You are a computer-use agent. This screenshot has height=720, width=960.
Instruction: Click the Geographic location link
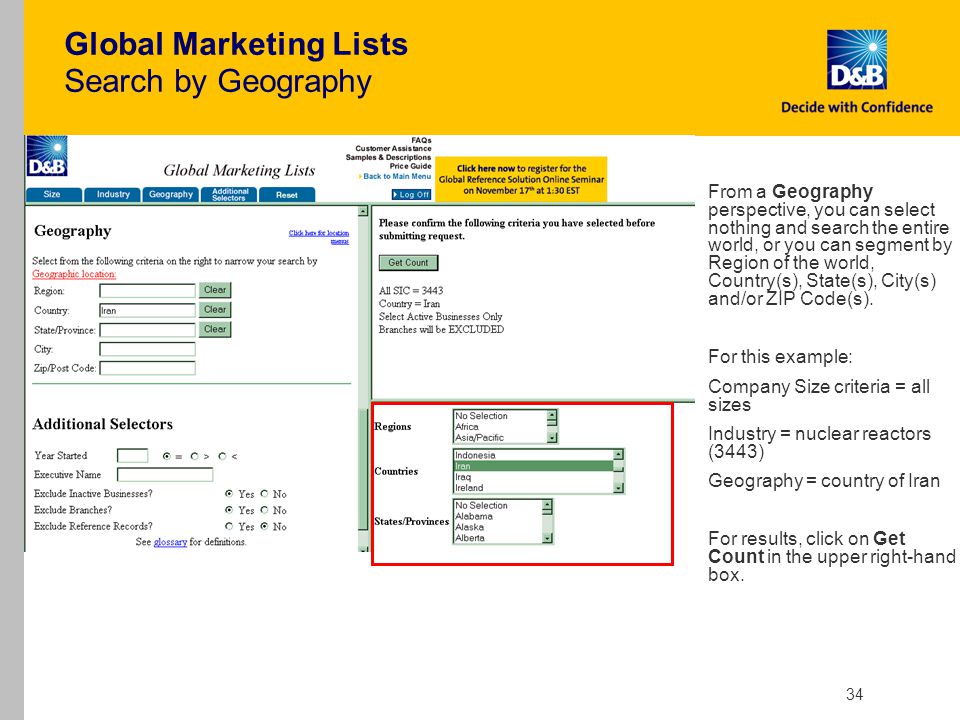73,274
